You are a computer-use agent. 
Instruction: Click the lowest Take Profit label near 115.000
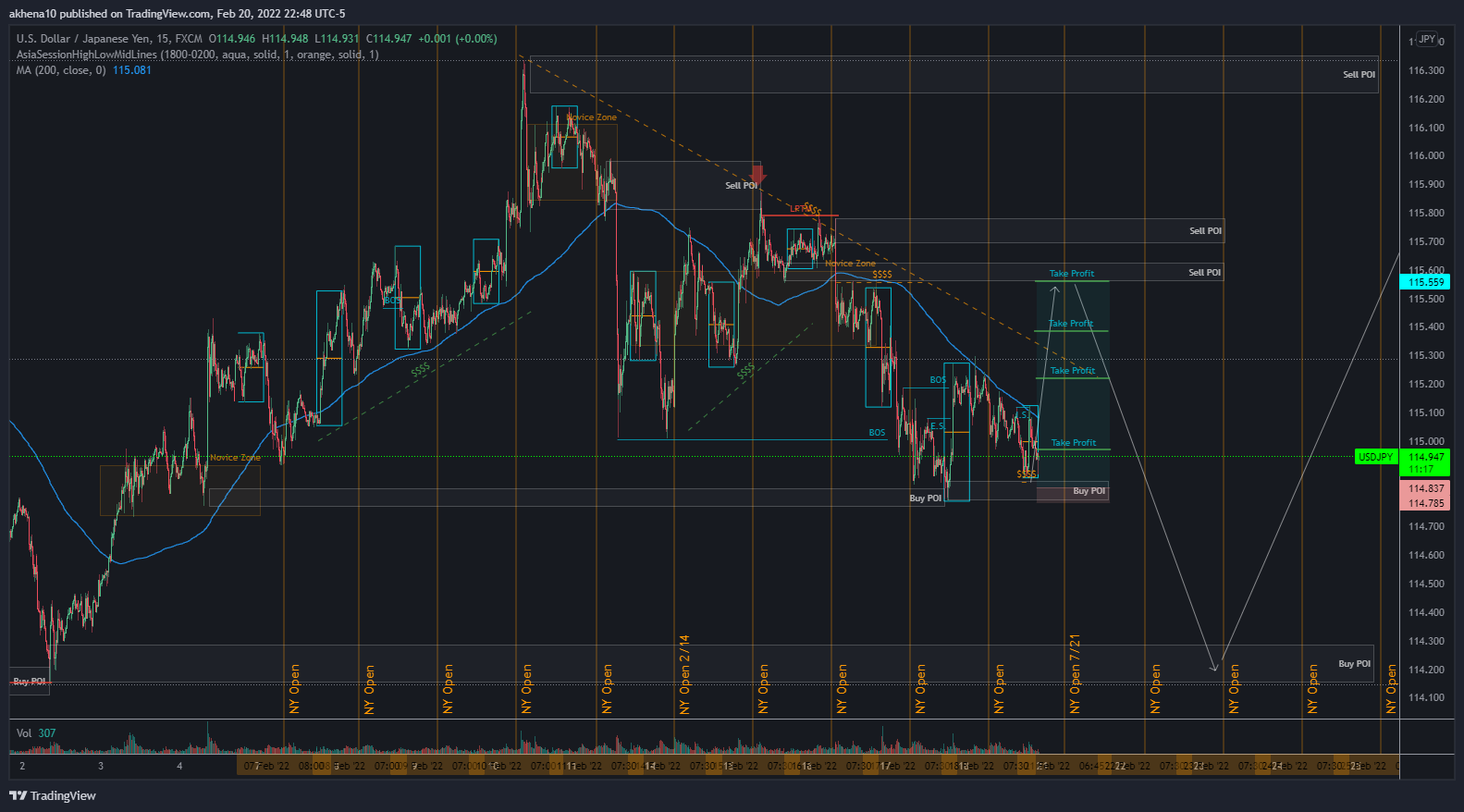[x=1073, y=443]
